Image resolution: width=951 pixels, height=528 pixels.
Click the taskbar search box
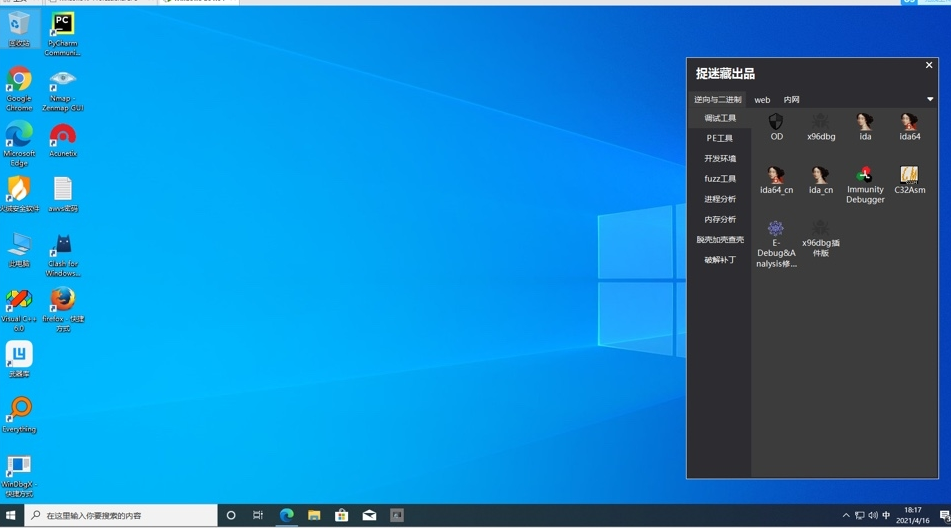121,515
